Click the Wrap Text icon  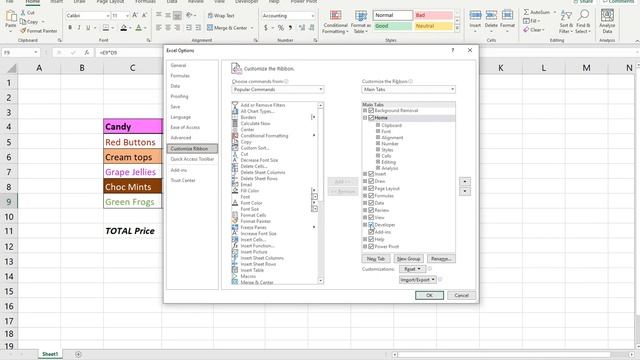[x=210, y=16]
